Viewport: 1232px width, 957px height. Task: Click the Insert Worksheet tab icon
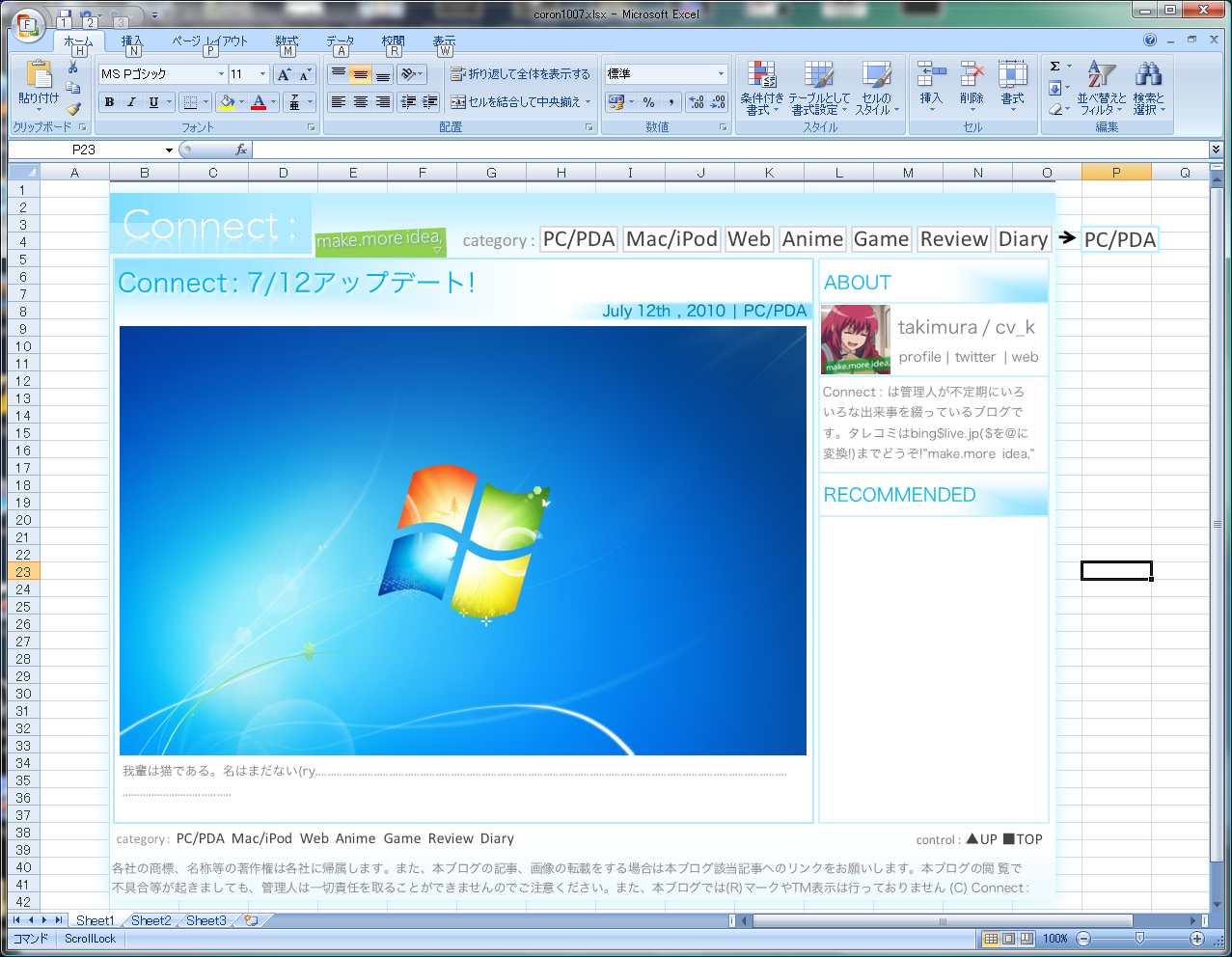tap(251, 920)
